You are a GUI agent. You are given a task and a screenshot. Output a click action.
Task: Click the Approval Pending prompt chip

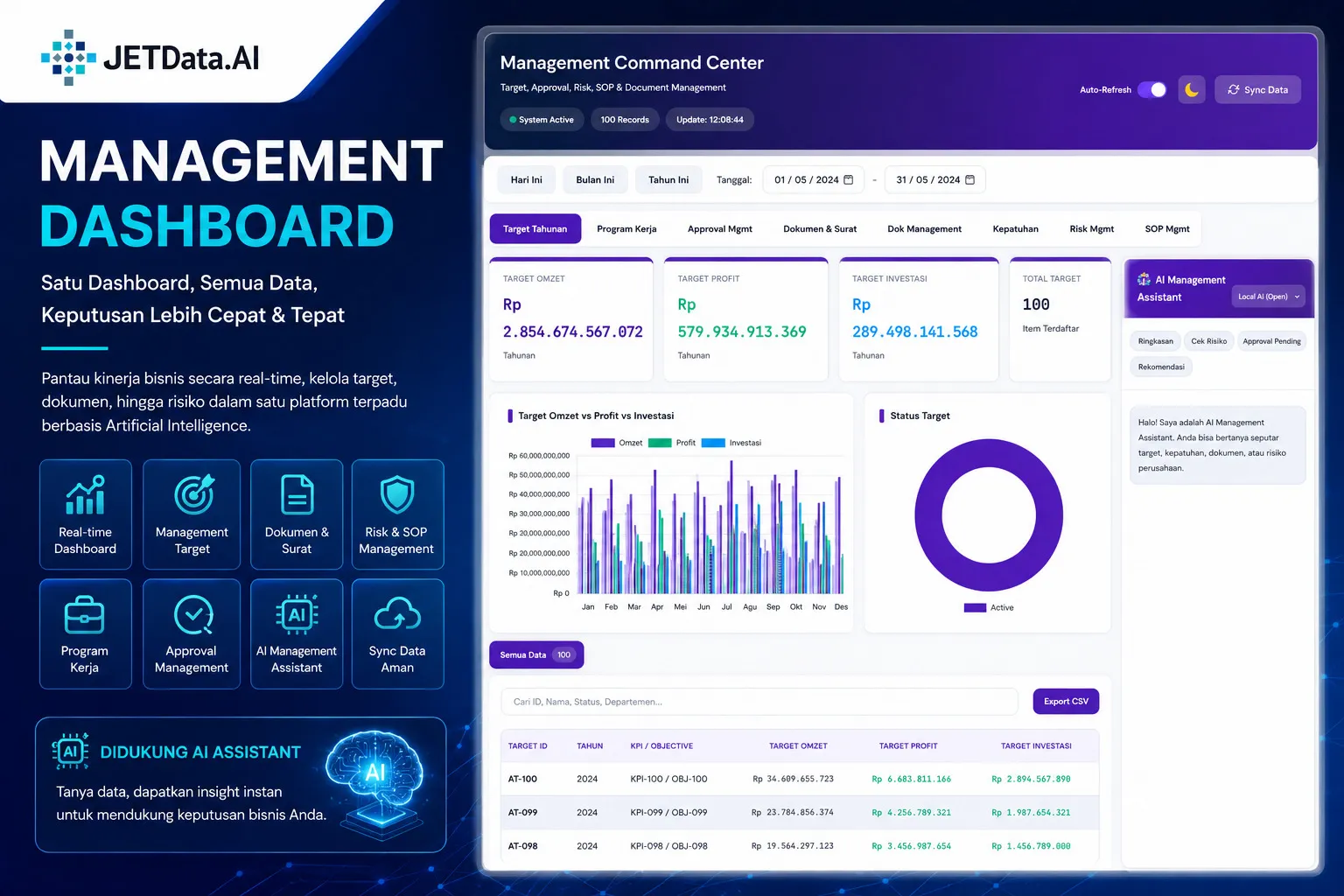1271,341
